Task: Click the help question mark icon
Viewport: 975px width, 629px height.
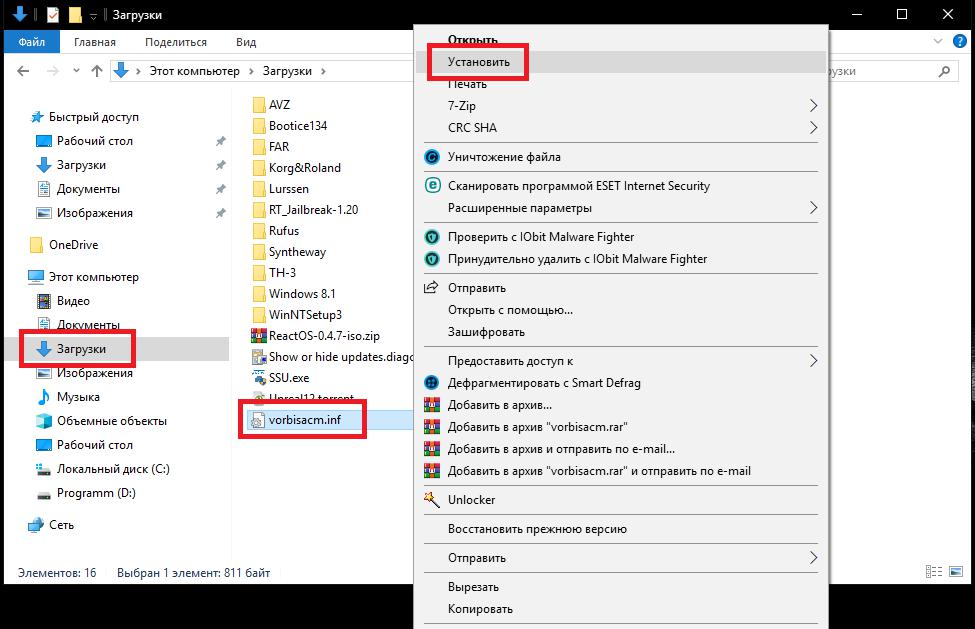Action: click(960, 42)
